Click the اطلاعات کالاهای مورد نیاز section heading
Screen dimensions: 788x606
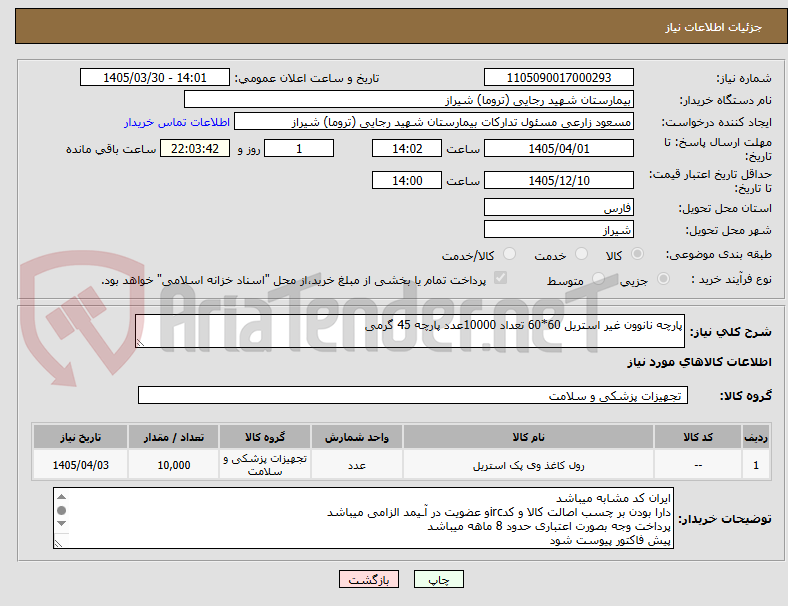699,362
